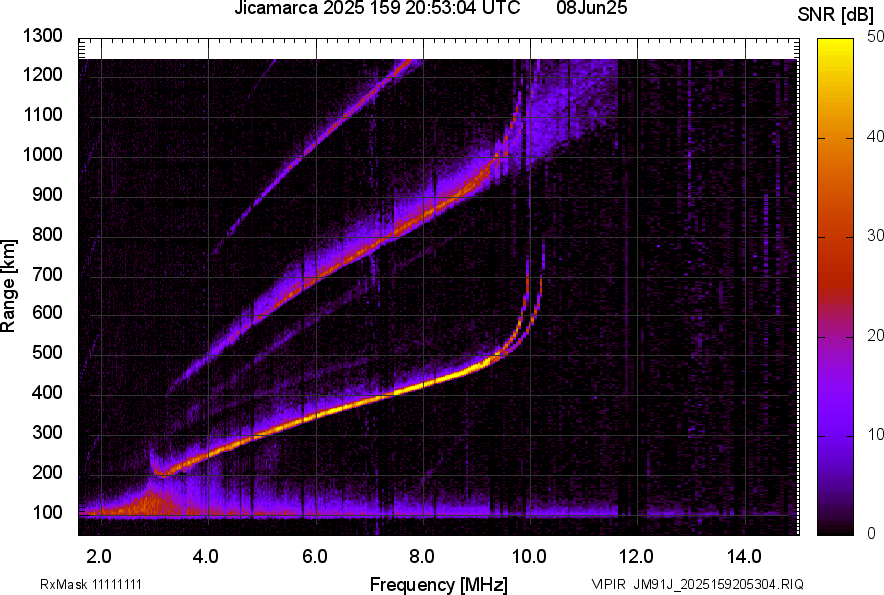Image resolution: width=884 pixels, height=595 pixels.
Task: Click the 10.0 frequency tick label
Action: 528,557
